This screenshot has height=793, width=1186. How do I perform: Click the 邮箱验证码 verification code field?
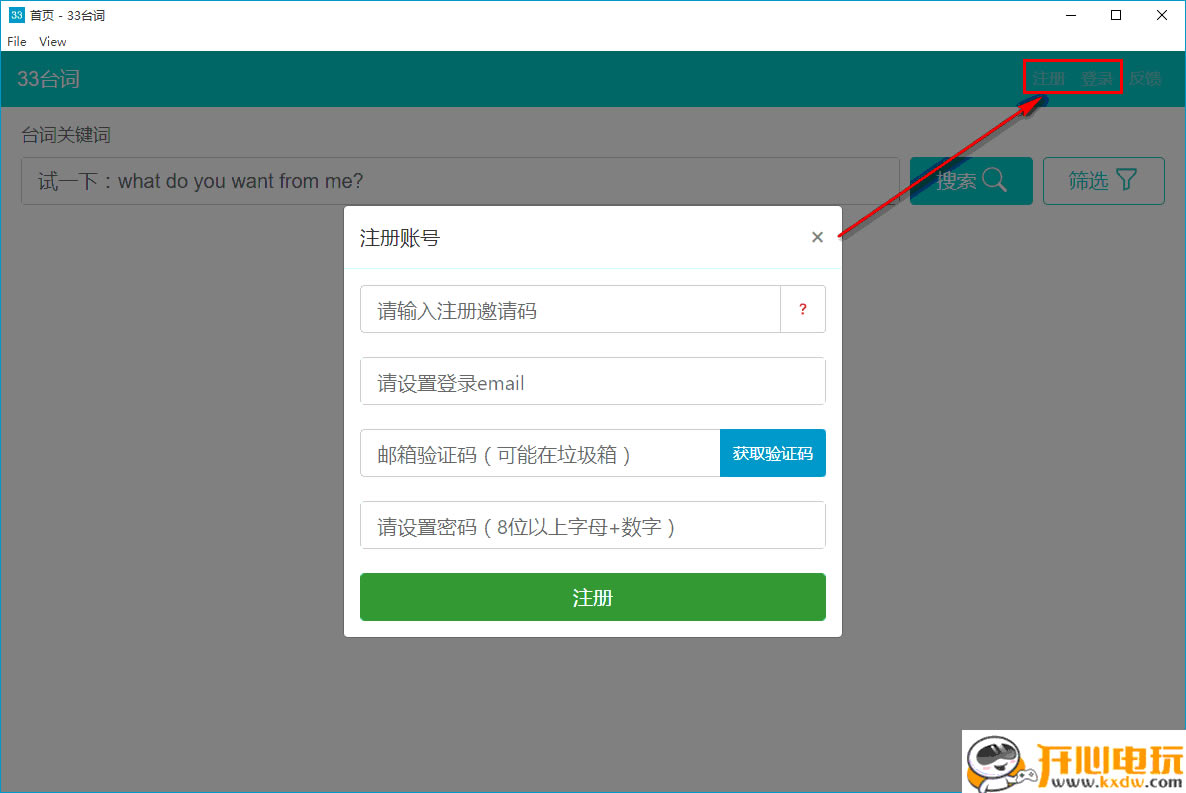(x=540, y=453)
